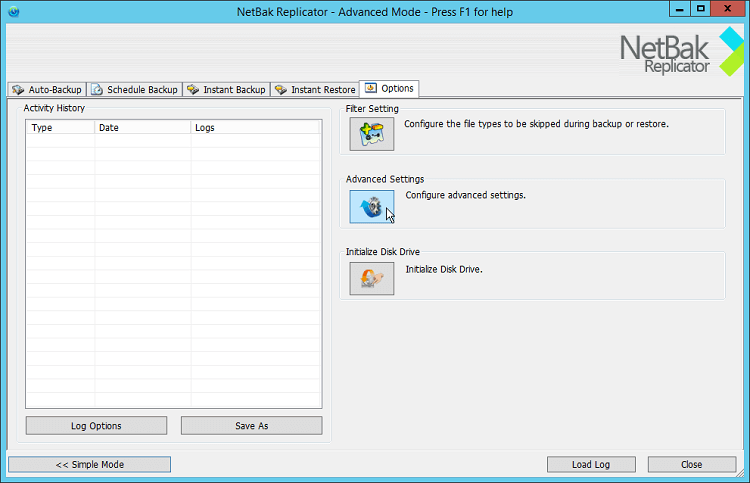Open the Filter Setting configuration icon
Image resolution: width=750 pixels, height=483 pixels.
372,134
